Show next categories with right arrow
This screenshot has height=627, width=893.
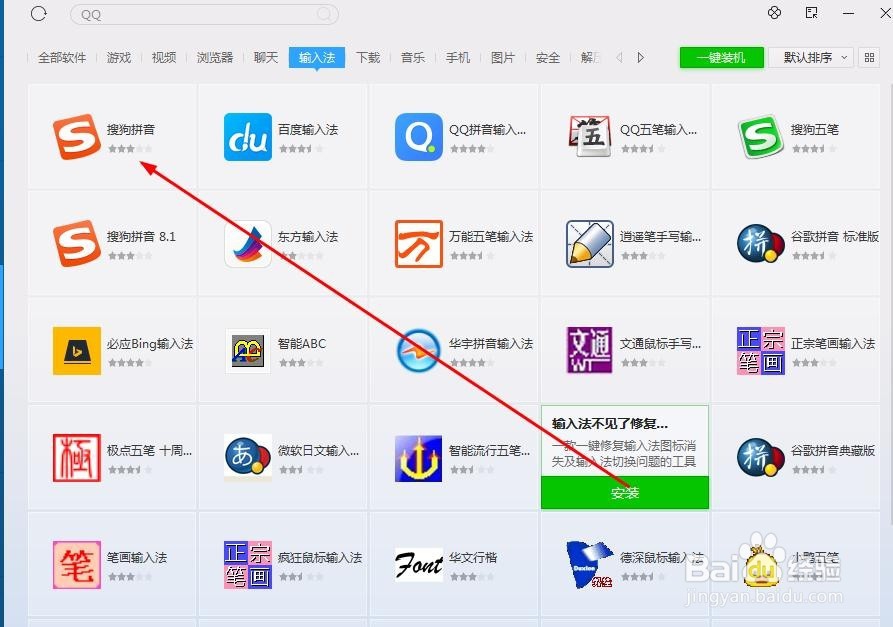tap(641, 58)
